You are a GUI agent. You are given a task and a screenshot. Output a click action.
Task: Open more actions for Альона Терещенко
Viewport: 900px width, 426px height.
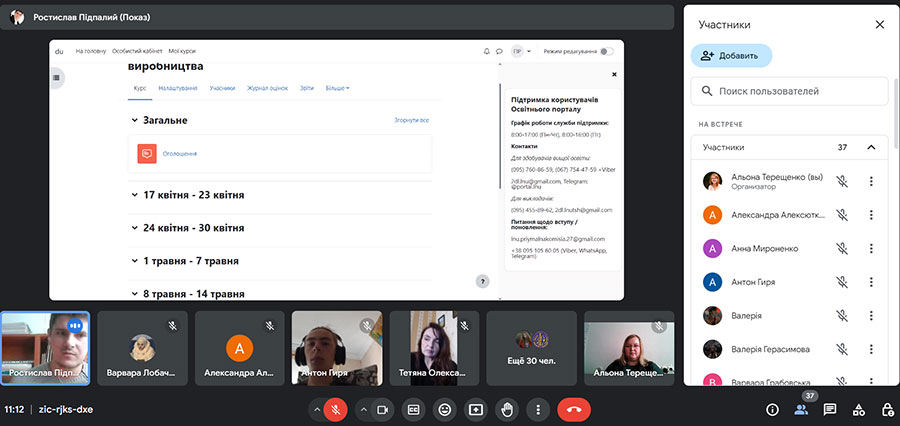pyautogui.click(x=871, y=181)
